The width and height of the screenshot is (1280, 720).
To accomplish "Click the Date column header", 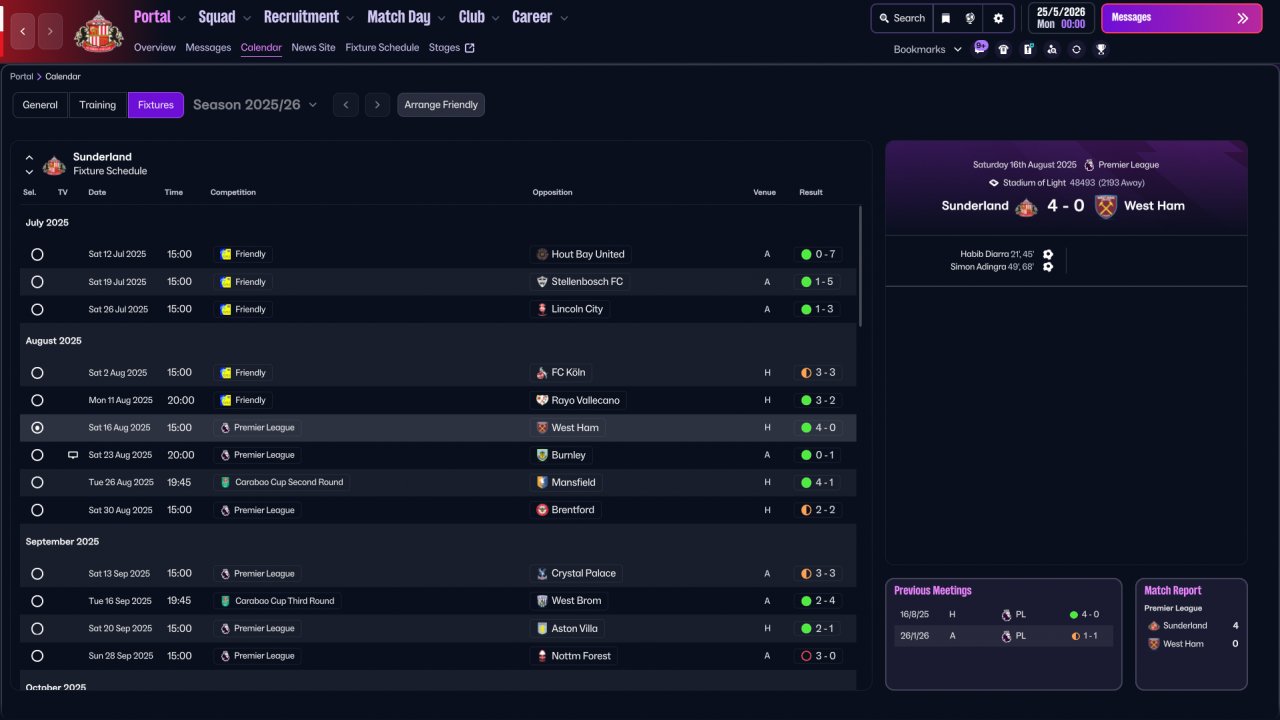I will click(97, 192).
